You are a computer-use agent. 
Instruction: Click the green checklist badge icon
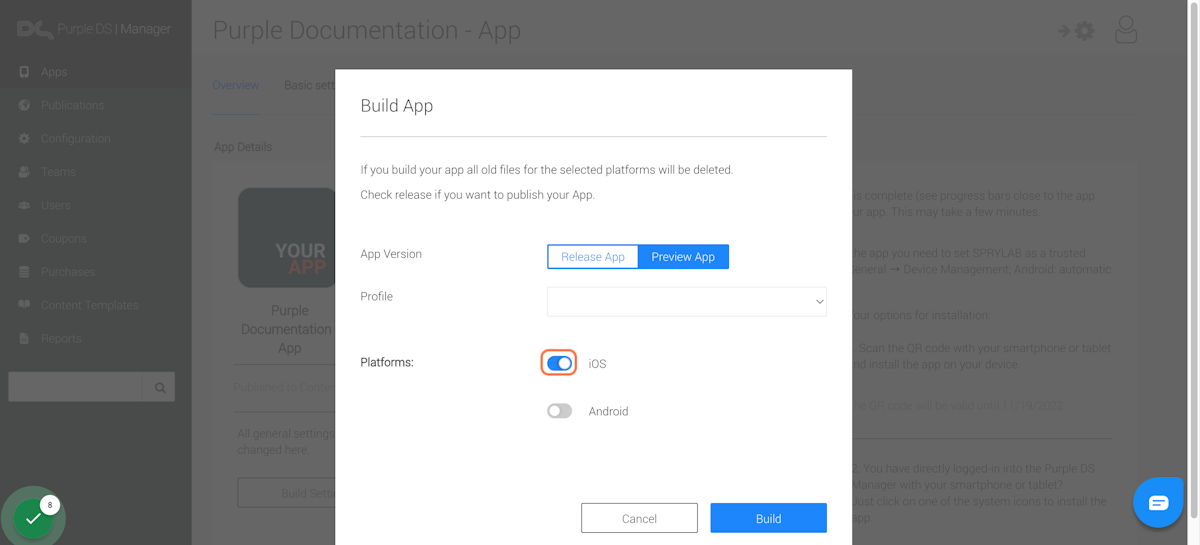34,519
